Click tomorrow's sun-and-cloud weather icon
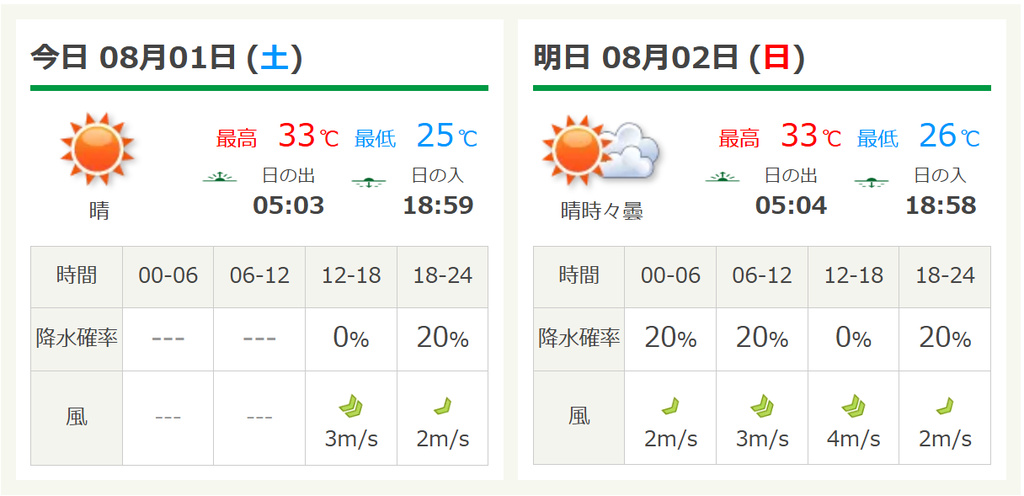 pyautogui.click(x=601, y=151)
